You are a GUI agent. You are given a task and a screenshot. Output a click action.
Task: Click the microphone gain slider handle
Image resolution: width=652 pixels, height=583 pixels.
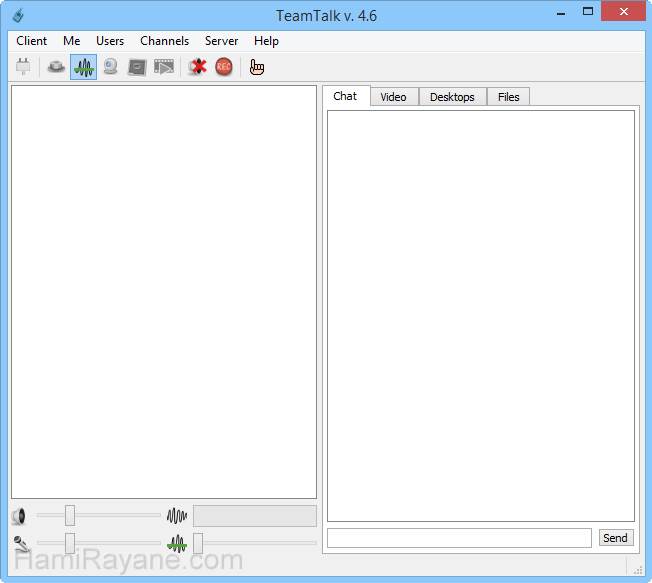[x=70, y=543]
